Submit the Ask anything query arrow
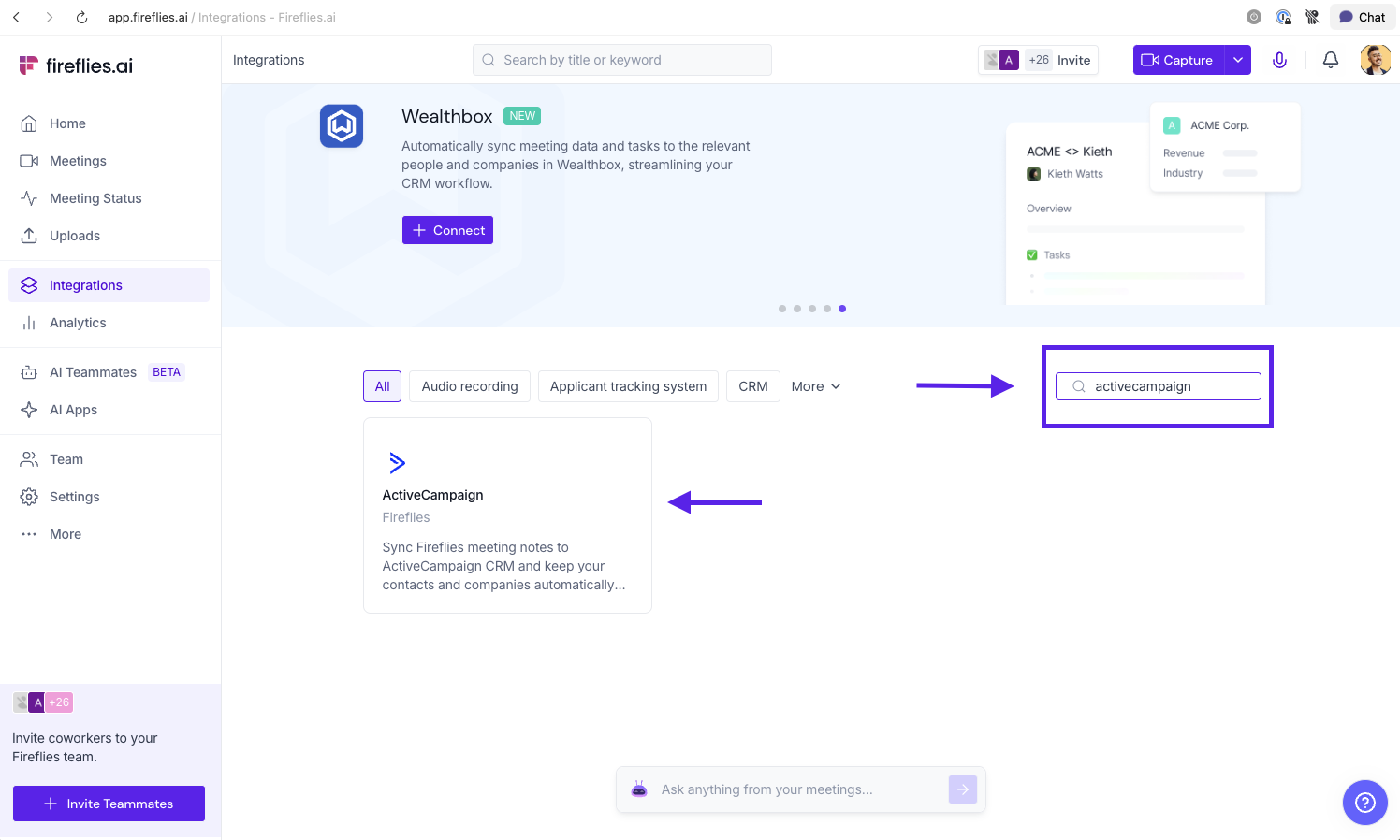This screenshot has width=1400, height=840. (963, 789)
